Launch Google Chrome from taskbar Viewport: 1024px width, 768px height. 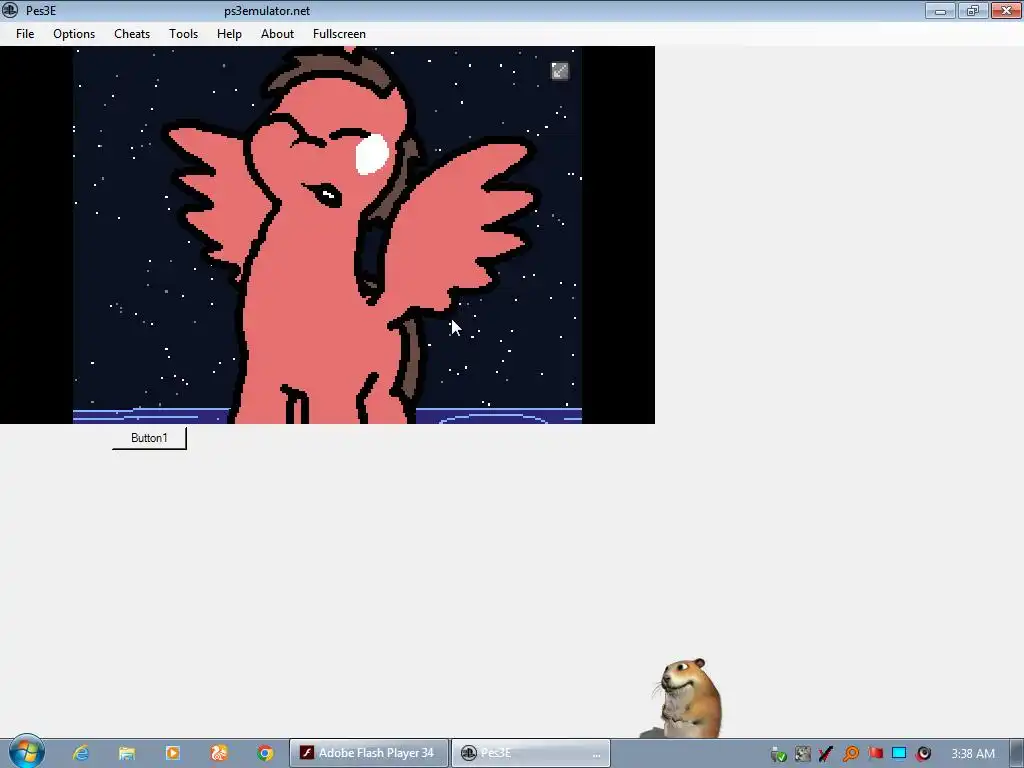tap(265, 753)
